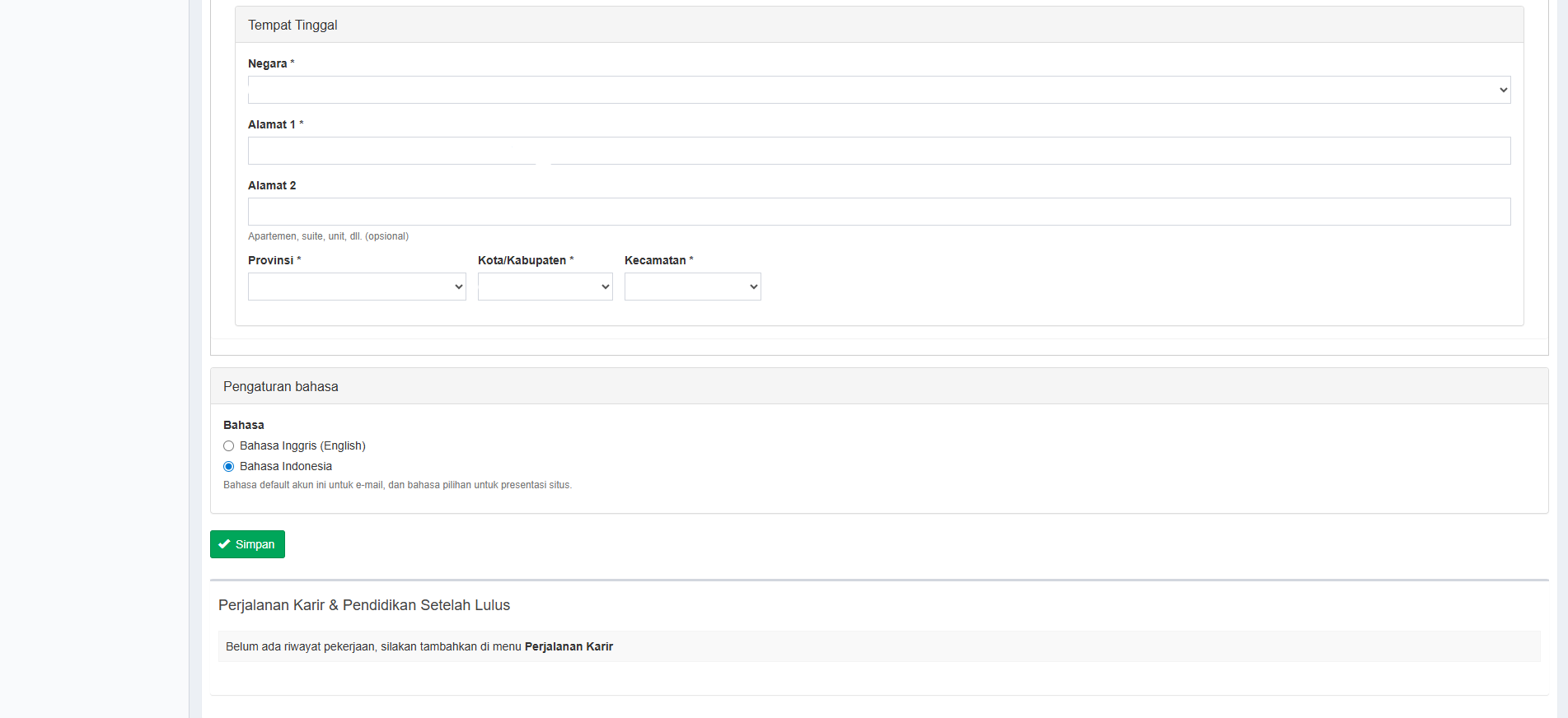The width and height of the screenshot is (1568, 718).
Task: Click the Provinsi field label
Action: (x=271, y=260)
